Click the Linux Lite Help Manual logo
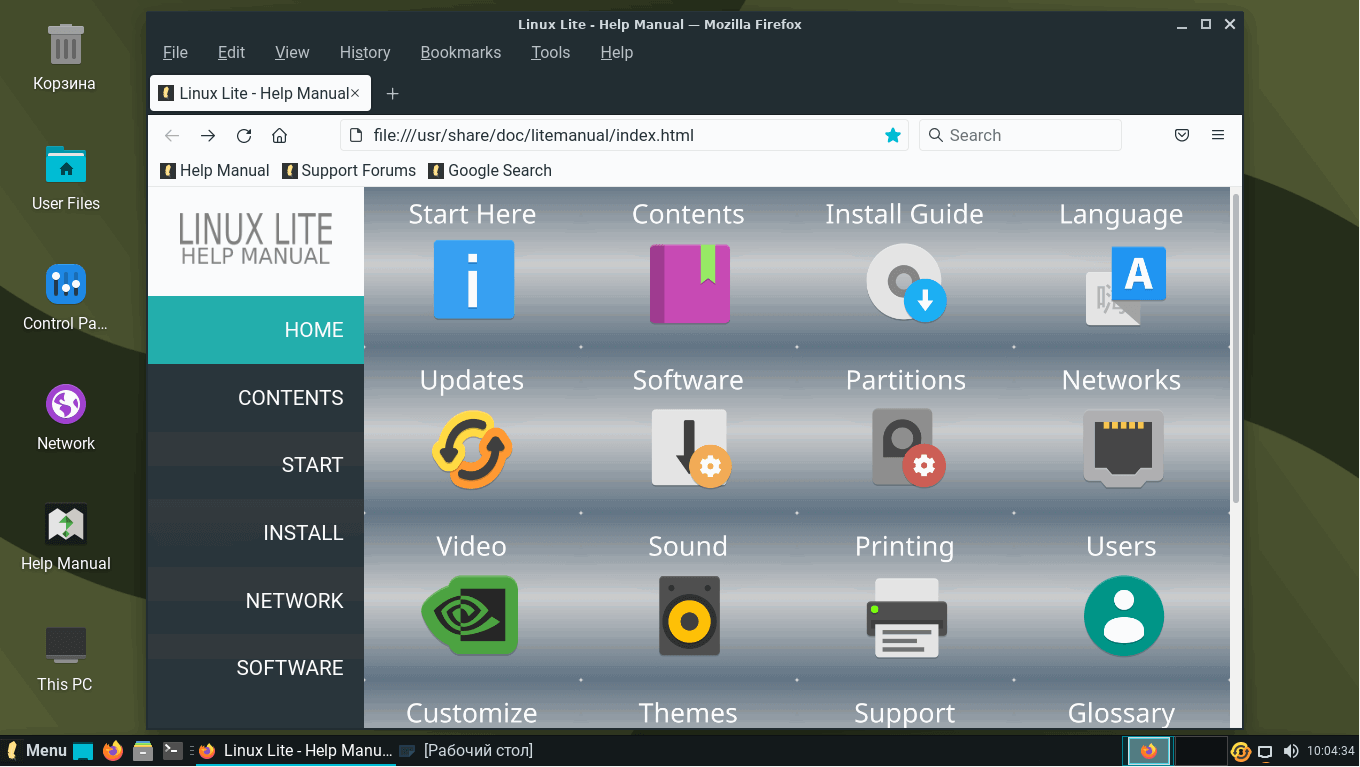The height and width of the screenshot is (767, 1360). click(256, 240)
